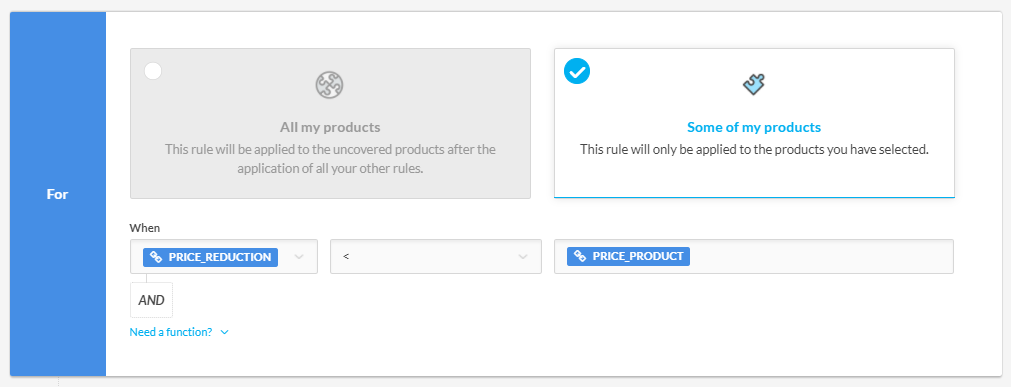Expand the Need a function chevron
Screen dimensions: 1011x387
click(224, 332)
